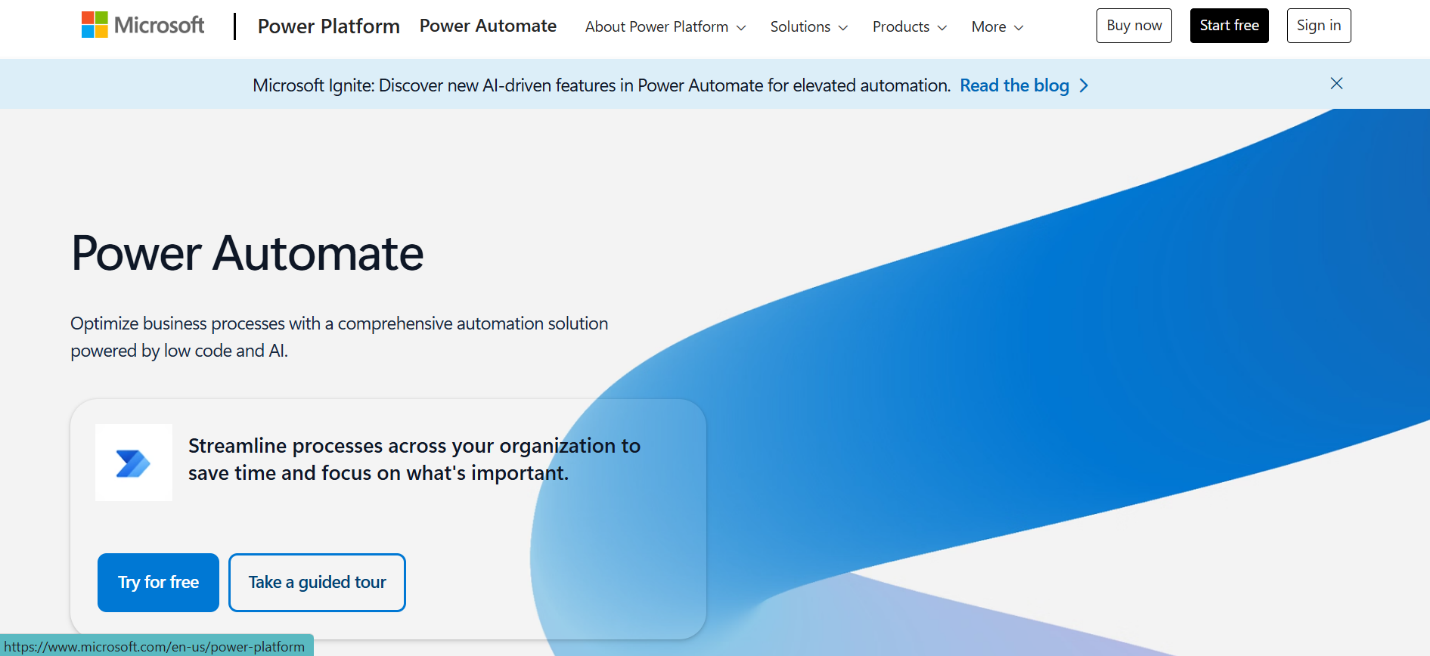Open the Power Automate nav link
Image resolution: width=1430 pixels, height=656 pixels.
click(x=488, y=26)
